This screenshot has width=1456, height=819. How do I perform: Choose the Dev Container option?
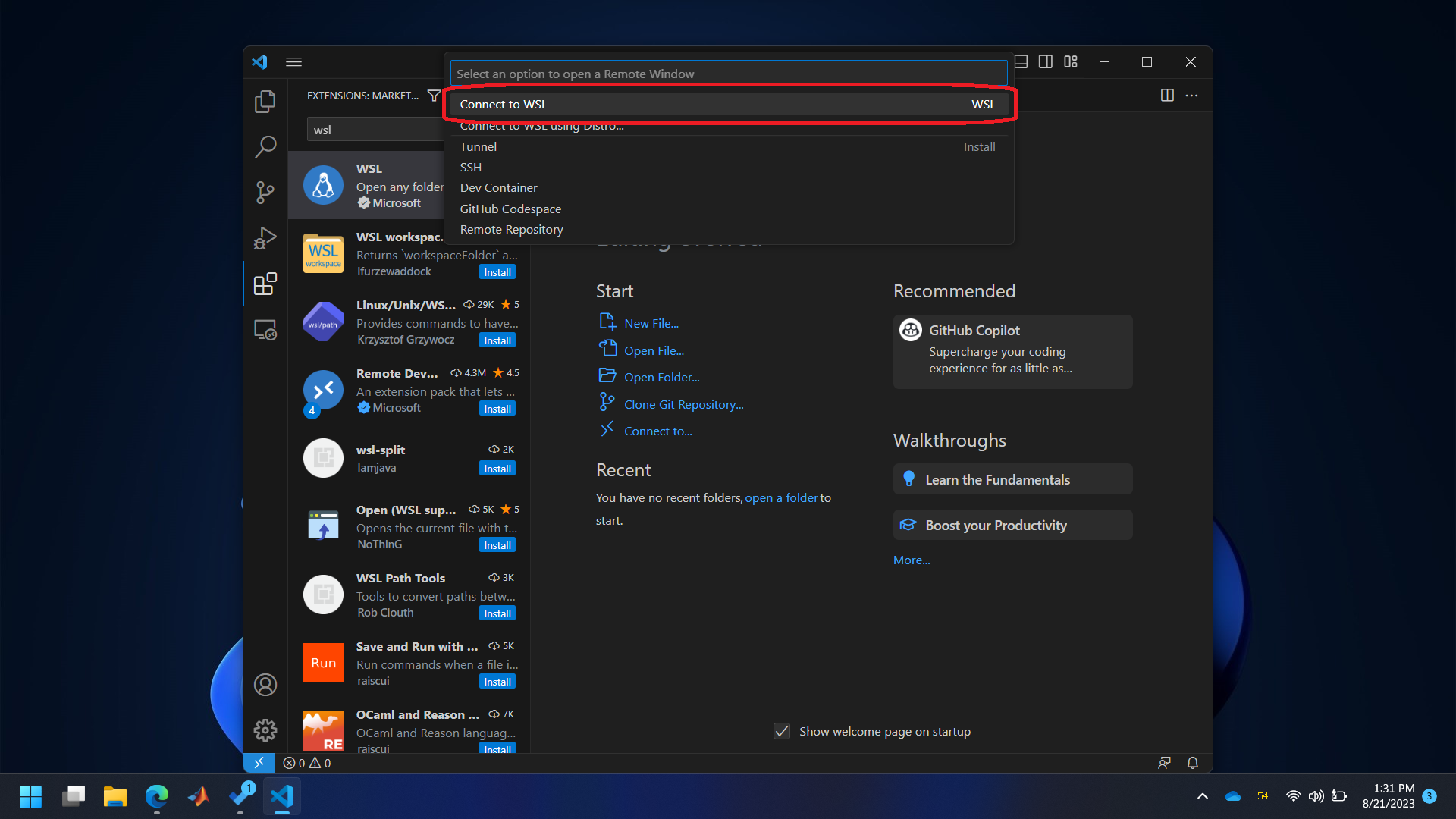pyautogui.click(x=498, y=188)
